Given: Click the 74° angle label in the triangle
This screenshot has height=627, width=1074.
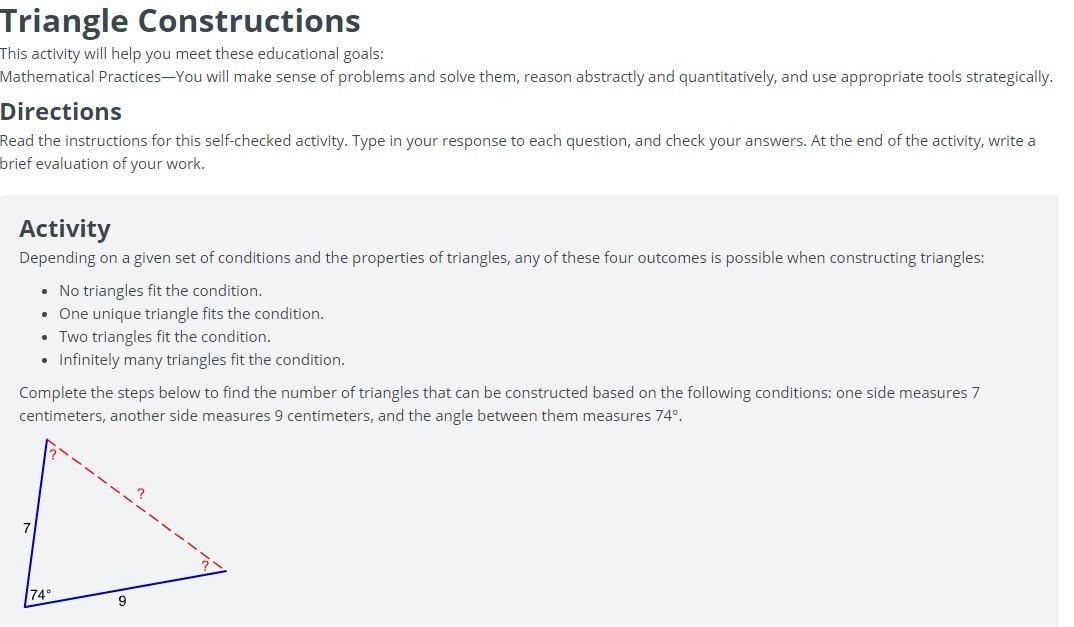Looking at the screenshot, I should [40, 595].
